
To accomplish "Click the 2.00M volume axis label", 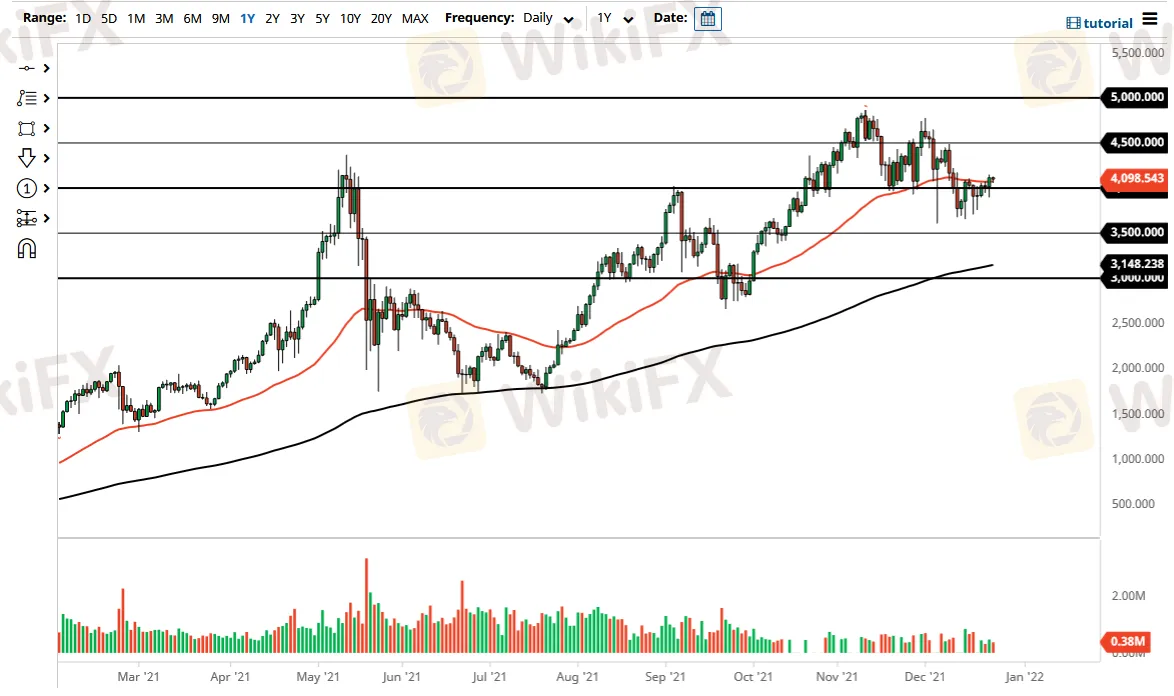I will [x=1128, y=596].
